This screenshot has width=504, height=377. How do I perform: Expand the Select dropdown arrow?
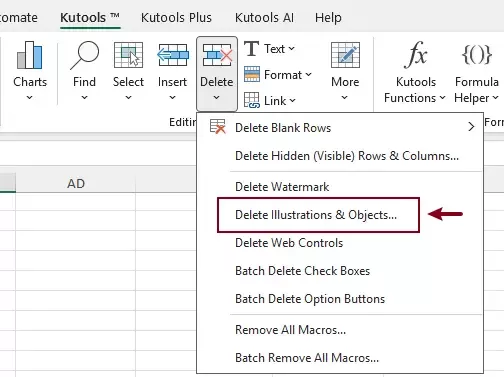(x=128, y=97)
